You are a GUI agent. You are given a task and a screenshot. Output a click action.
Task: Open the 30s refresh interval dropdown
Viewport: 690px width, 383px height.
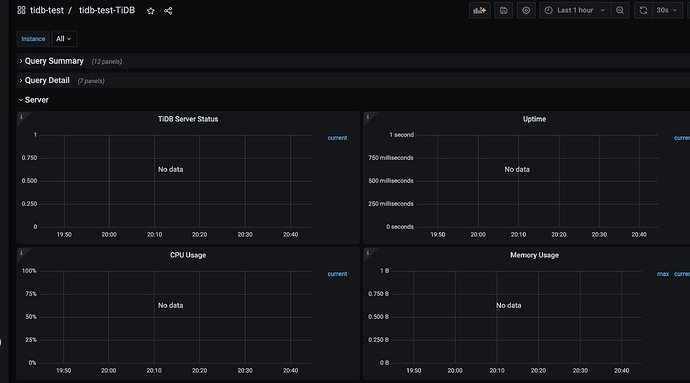click(667, 11)
